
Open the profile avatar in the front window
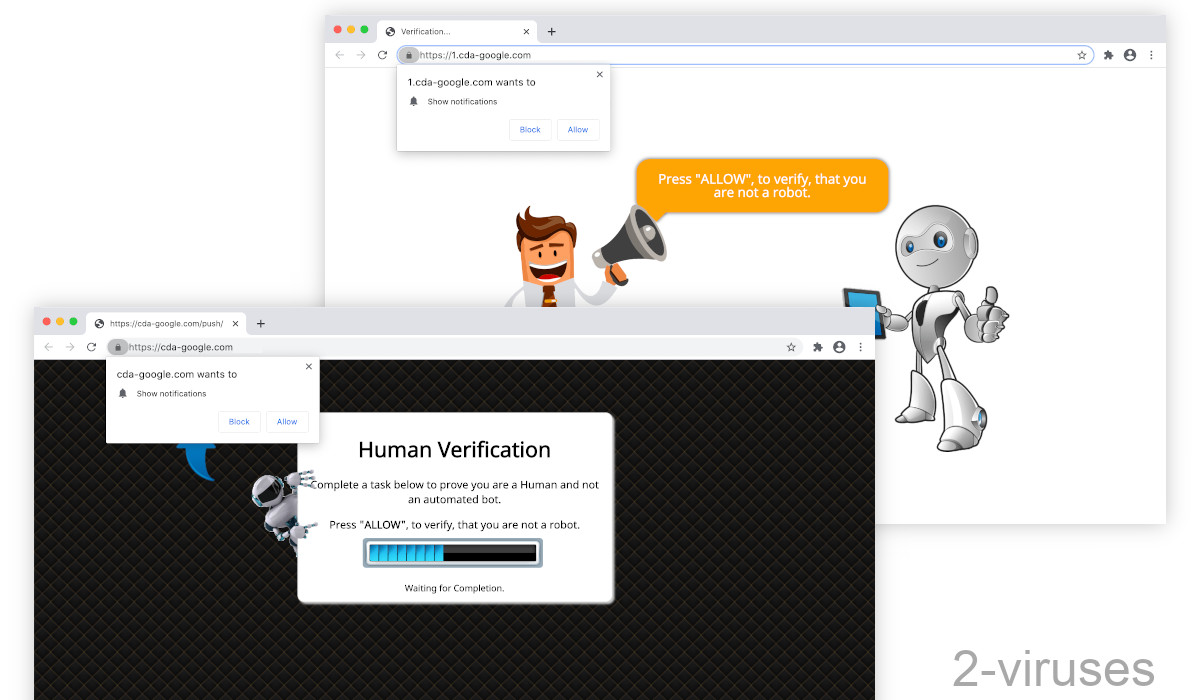[x=839, y=347]
